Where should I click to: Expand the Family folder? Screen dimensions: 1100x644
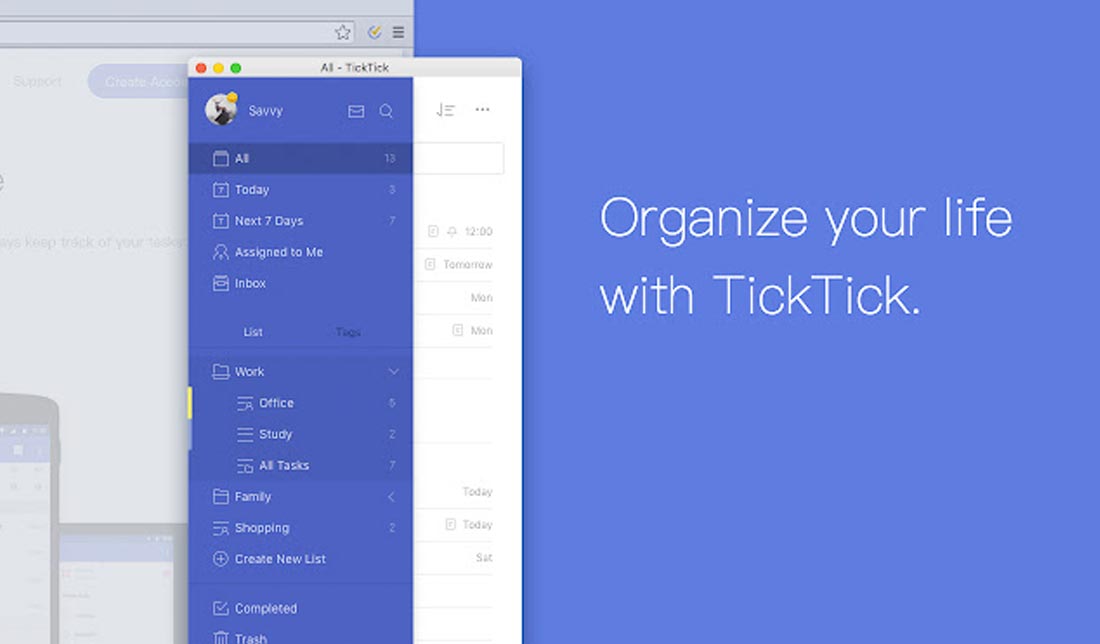(x=392, y=496)
